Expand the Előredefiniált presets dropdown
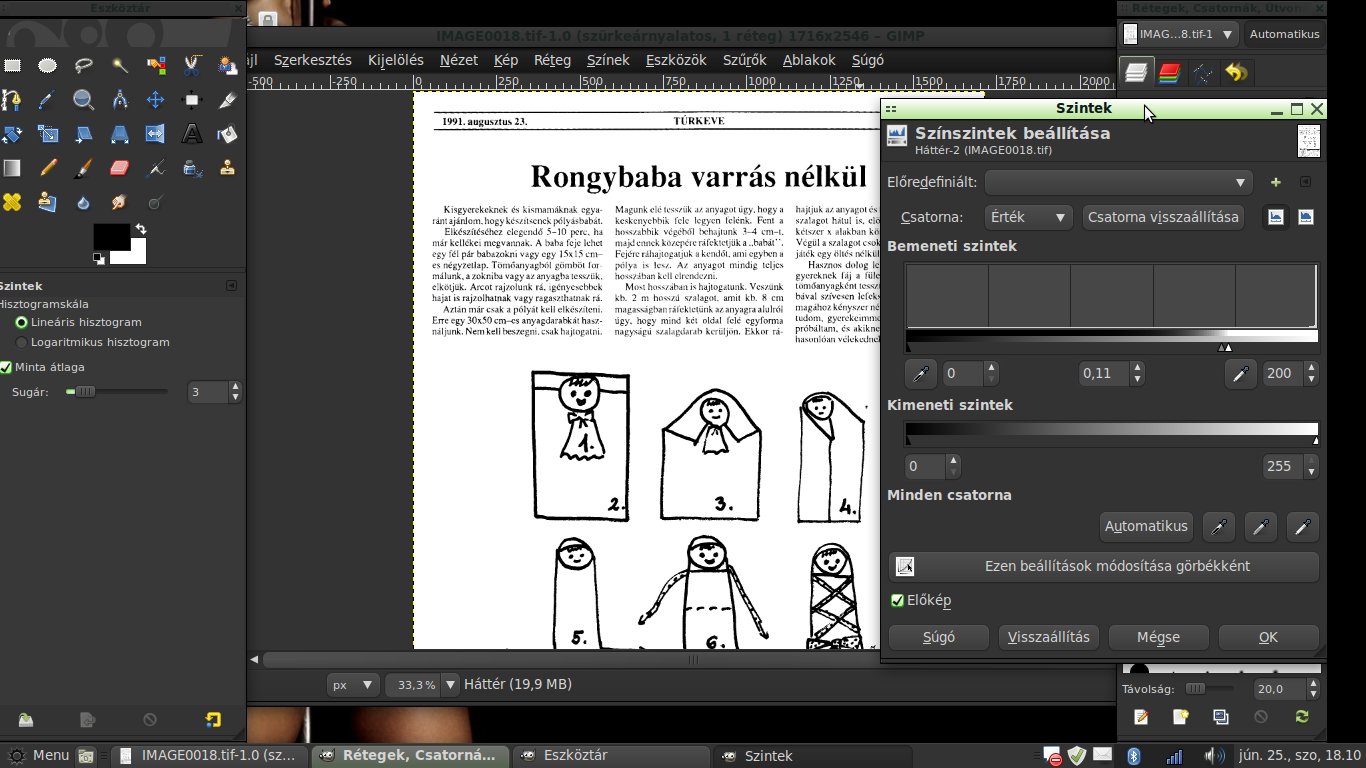 click(1119, 182)
